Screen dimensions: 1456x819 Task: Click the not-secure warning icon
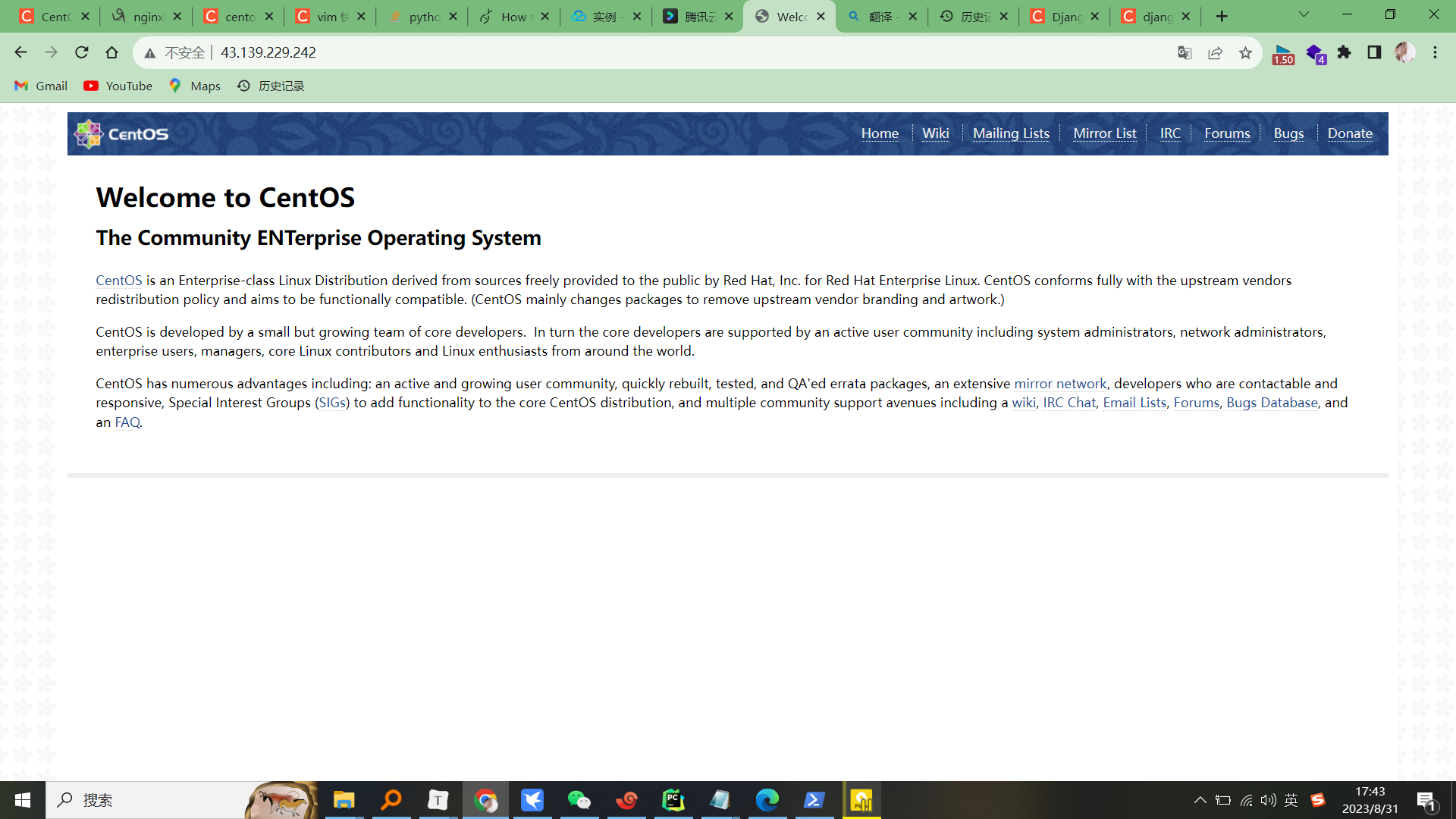pos(149,53)
